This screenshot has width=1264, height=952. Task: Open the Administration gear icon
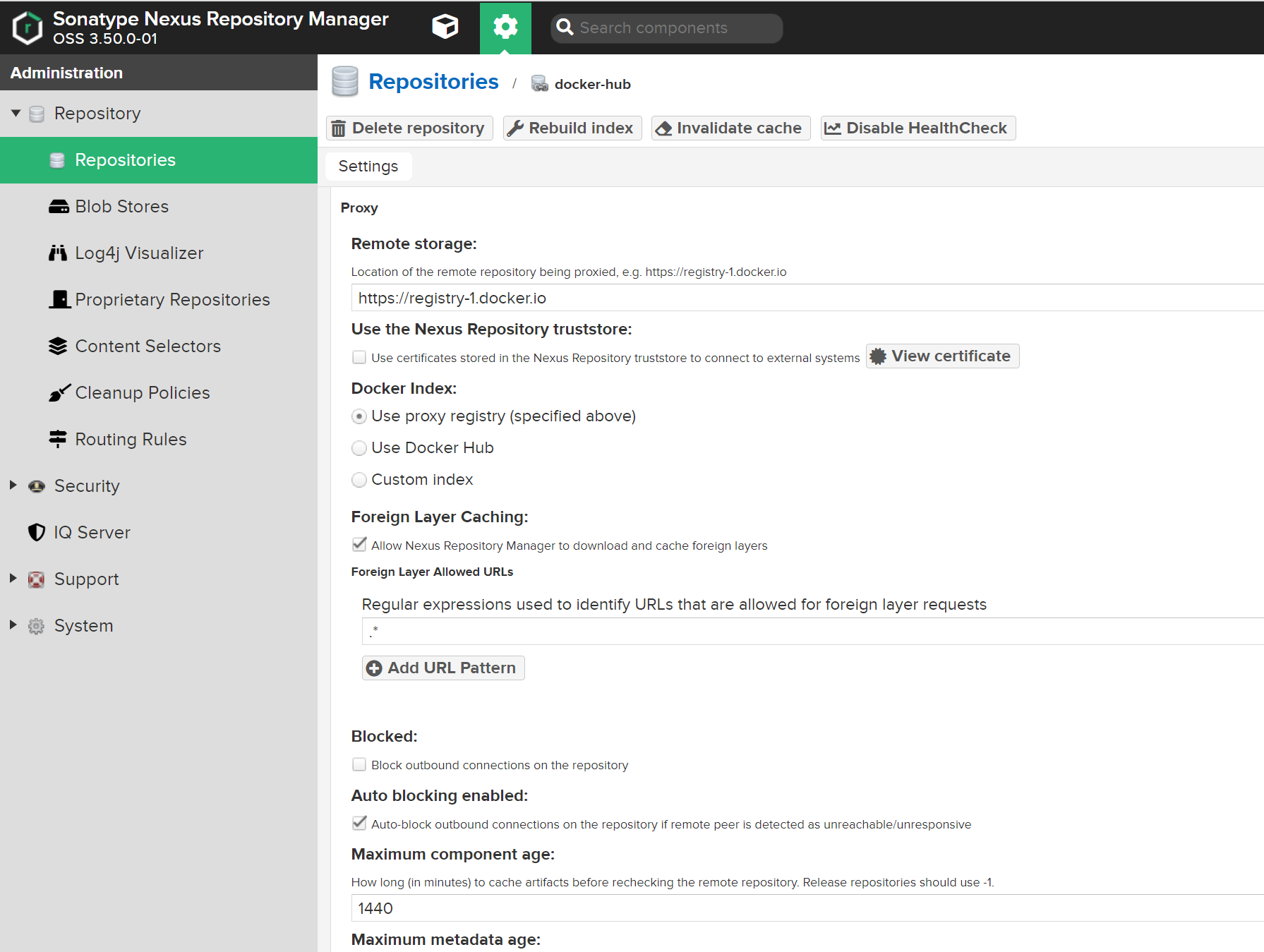coord(505,28)
